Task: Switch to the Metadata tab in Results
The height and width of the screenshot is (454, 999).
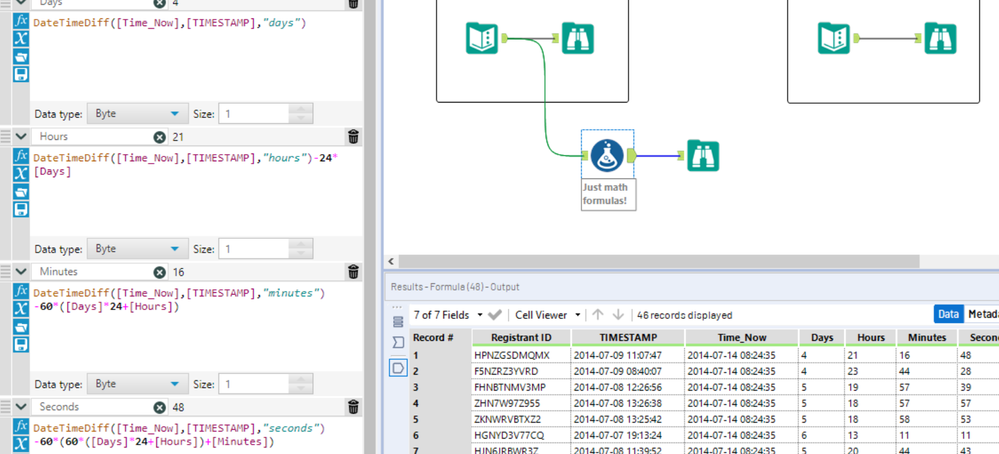Action: [982, 314]
